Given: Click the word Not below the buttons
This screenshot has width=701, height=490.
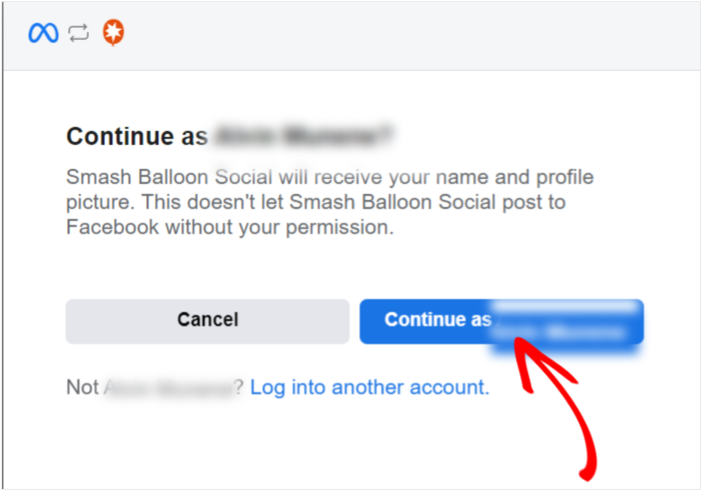Looking at the screenshot, I should pyautogui.click(x=81, y=387).
